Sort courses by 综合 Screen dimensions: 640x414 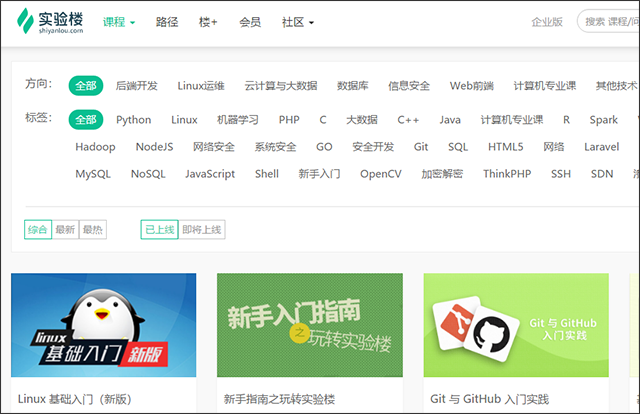38,229
